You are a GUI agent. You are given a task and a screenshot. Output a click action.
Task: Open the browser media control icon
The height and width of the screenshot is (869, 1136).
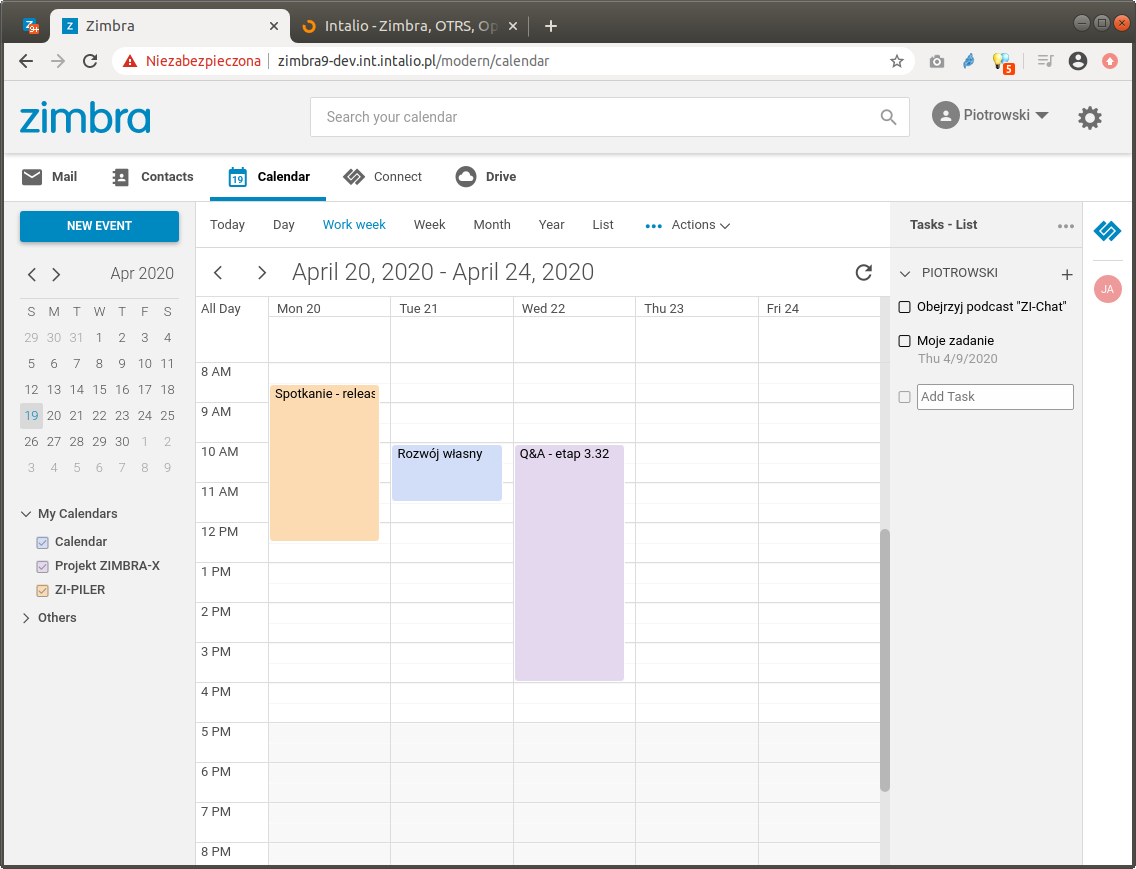(x=1045, y=61)
